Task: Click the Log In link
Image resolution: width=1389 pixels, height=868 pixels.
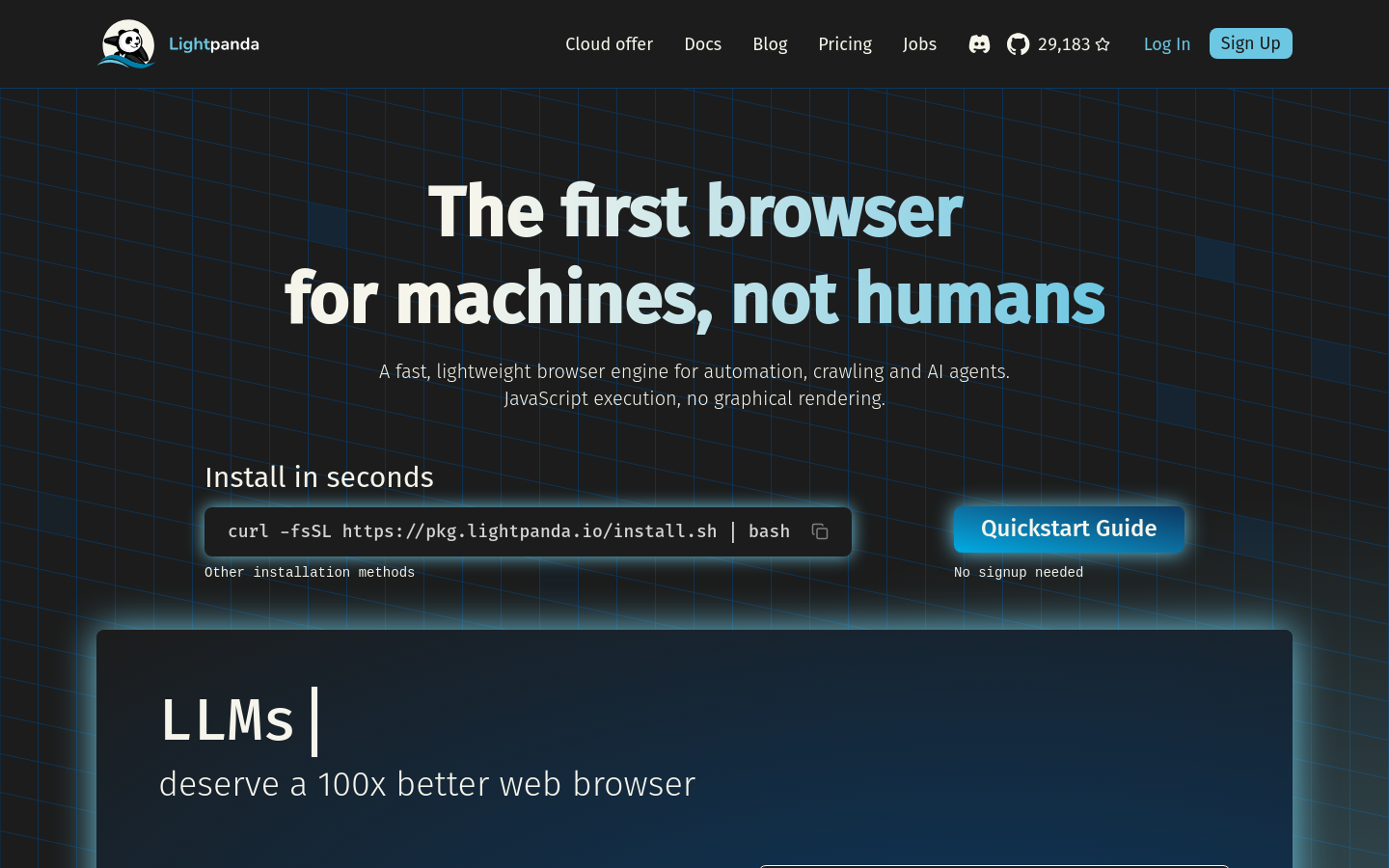Action: 1166,44
